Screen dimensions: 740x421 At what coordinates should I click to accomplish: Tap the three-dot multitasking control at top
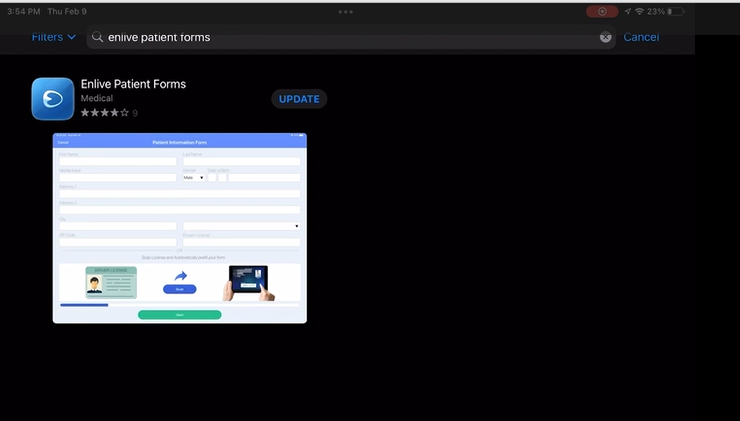[345, 12]
